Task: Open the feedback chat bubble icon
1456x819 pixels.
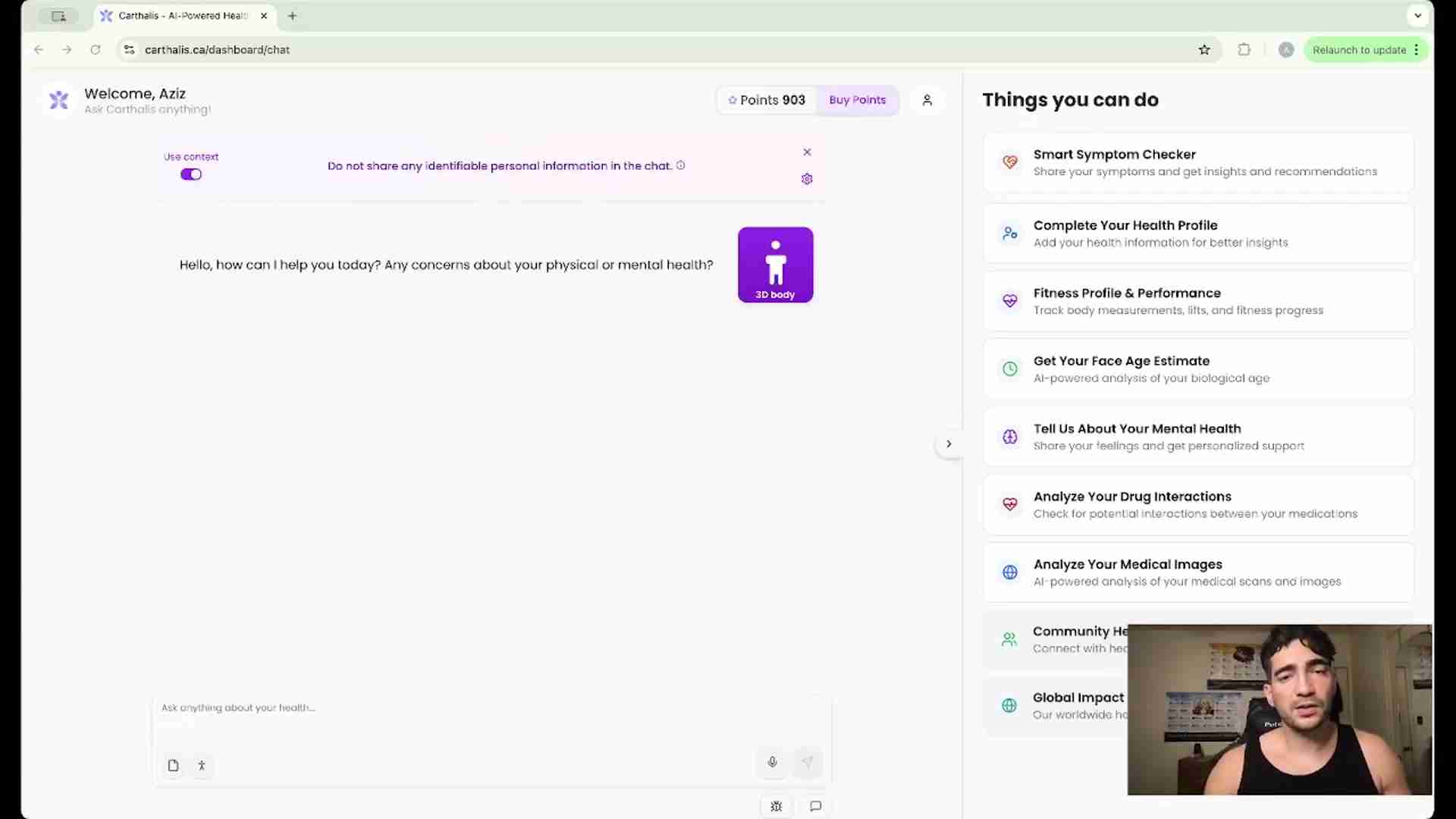Action: tap(815, 806)
